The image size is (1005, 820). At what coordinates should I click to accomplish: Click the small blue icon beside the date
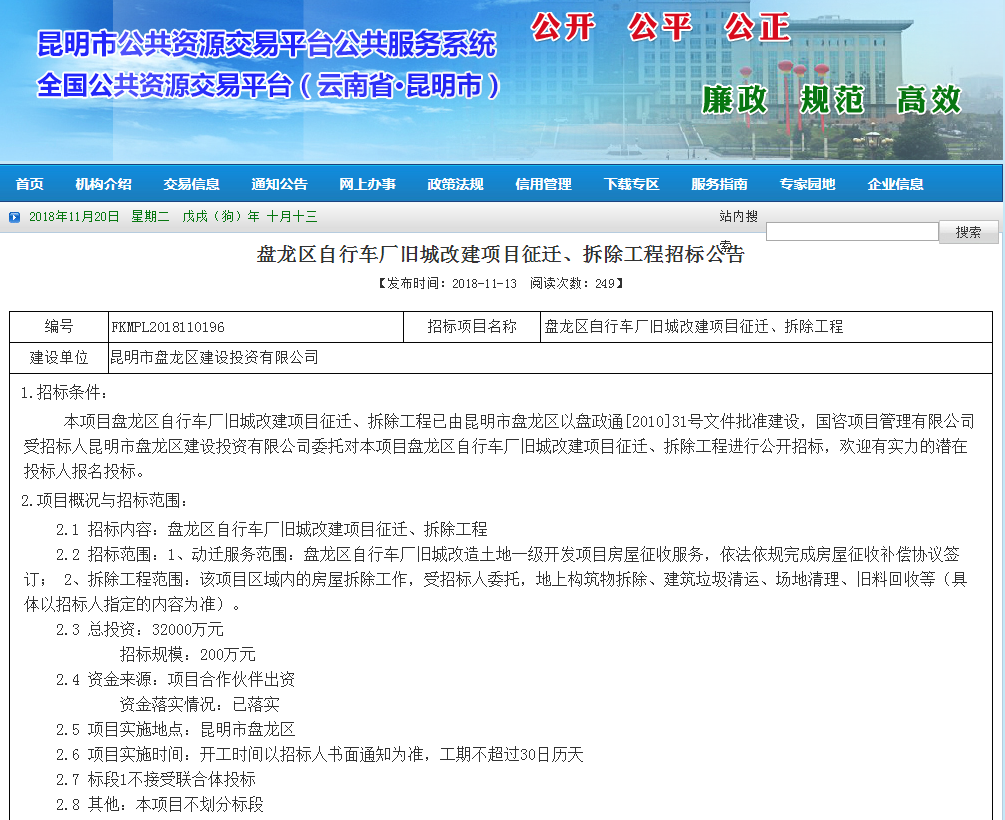pyautogui.click(x=15, y=217)
